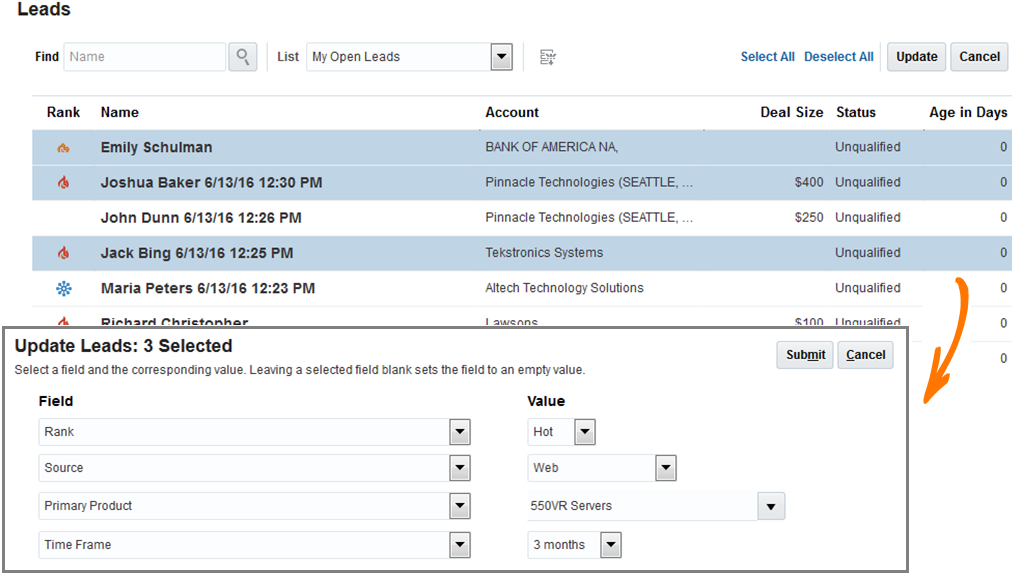Click the warm rank icon for Emily Schulman
The height and width of the screenshot is (575, 1013).
pyautogui.click(x=64, y=148)
